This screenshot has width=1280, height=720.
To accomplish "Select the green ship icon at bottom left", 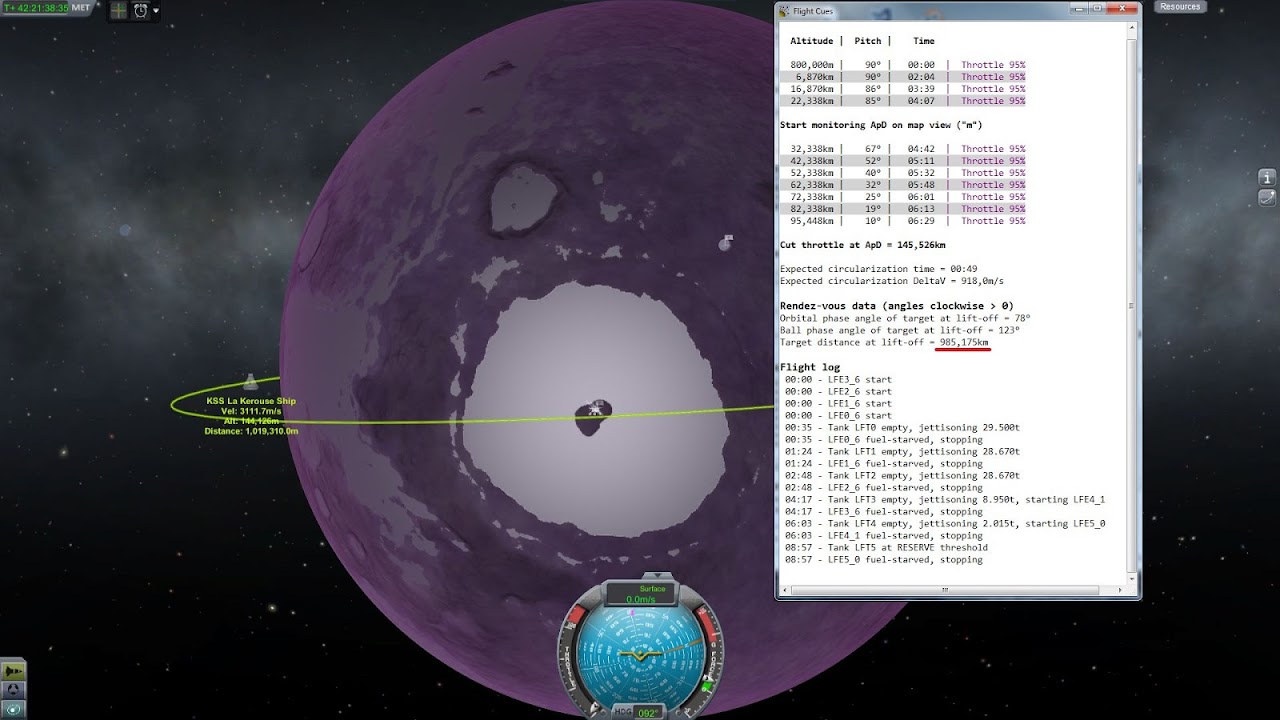I will click(x=13, y=671).
